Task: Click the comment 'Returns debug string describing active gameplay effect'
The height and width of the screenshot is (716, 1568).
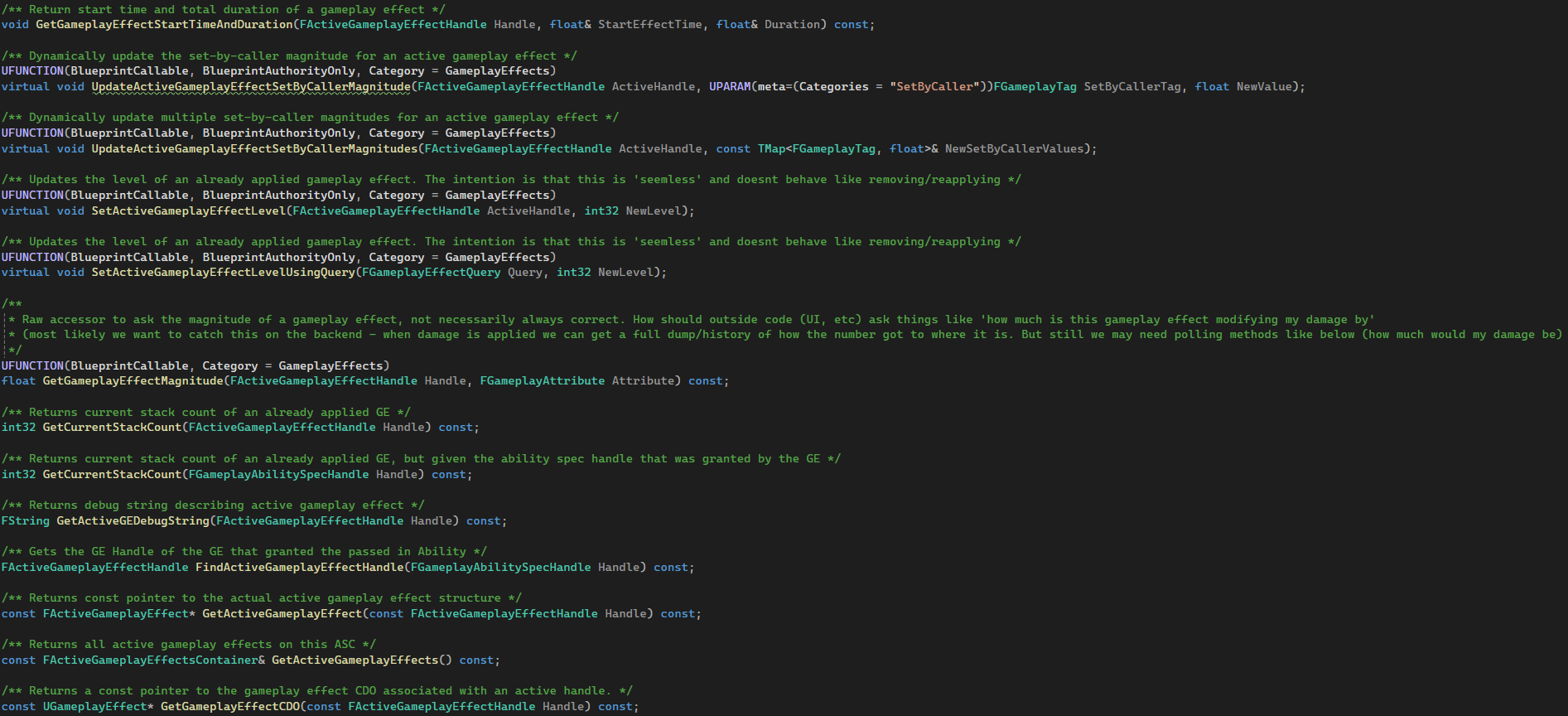Action: pyautogui.click(x=213, y=506)
